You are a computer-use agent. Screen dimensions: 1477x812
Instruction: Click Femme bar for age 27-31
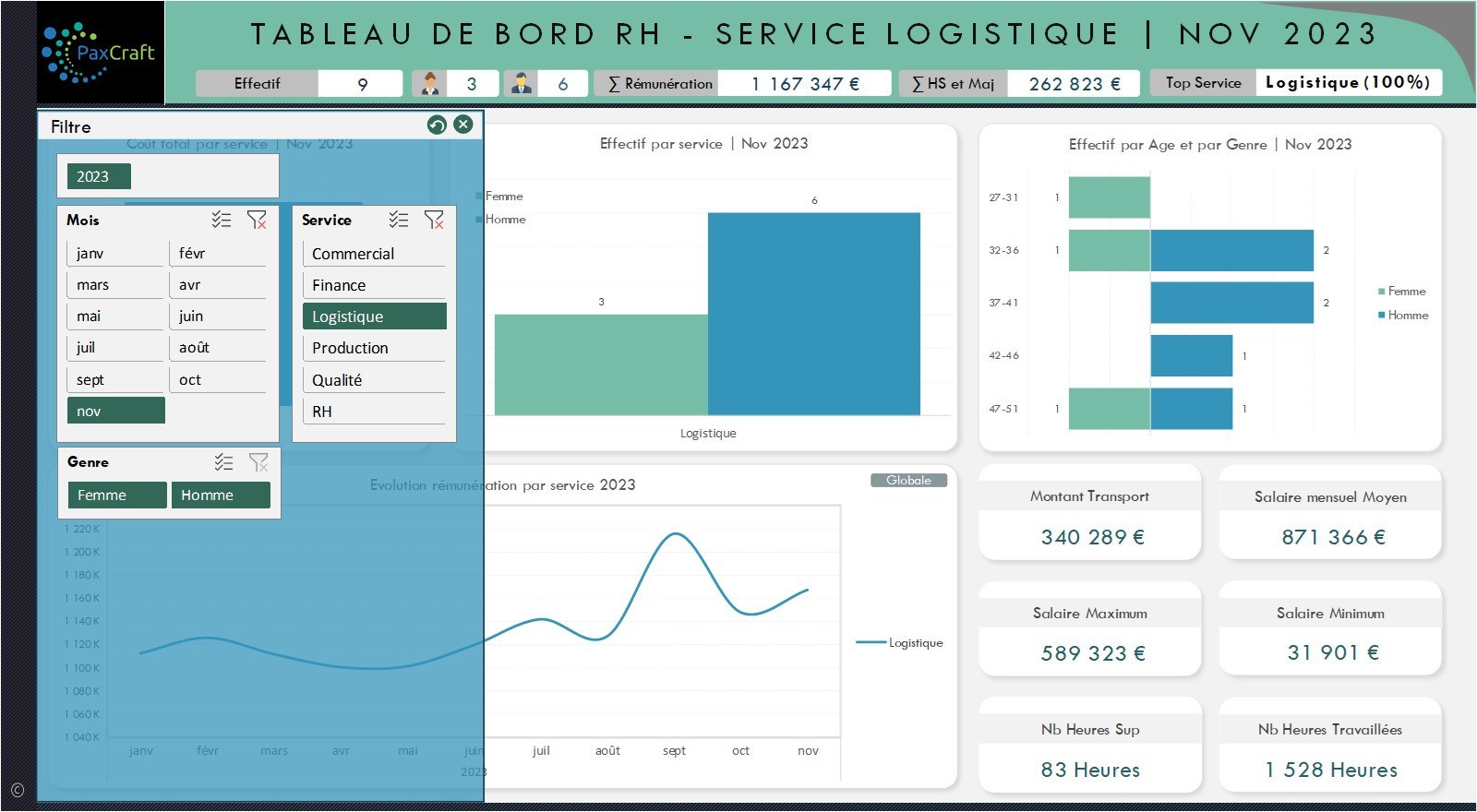tap(1110, 197)
